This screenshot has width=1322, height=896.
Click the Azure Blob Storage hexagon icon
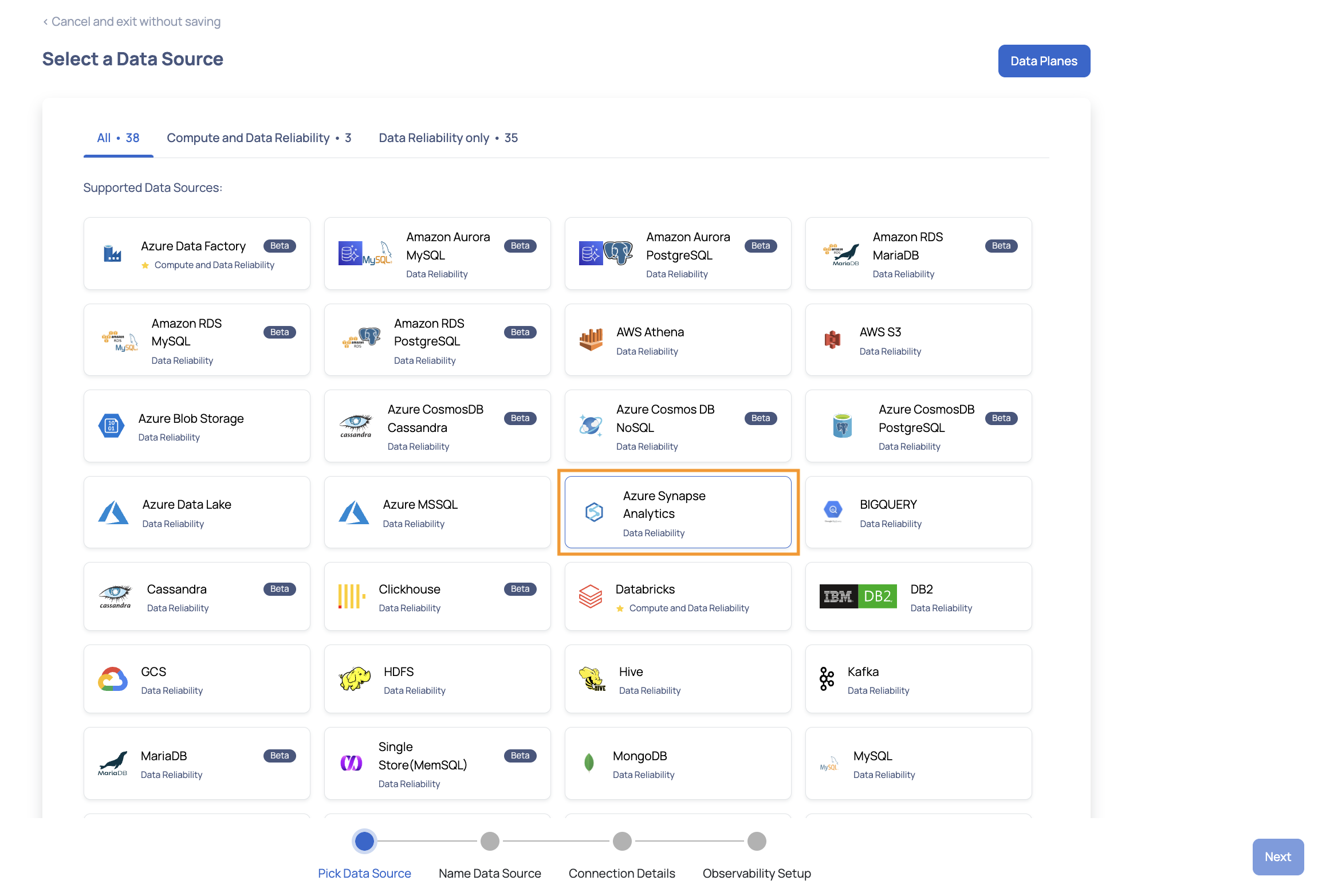pos(111,426)
